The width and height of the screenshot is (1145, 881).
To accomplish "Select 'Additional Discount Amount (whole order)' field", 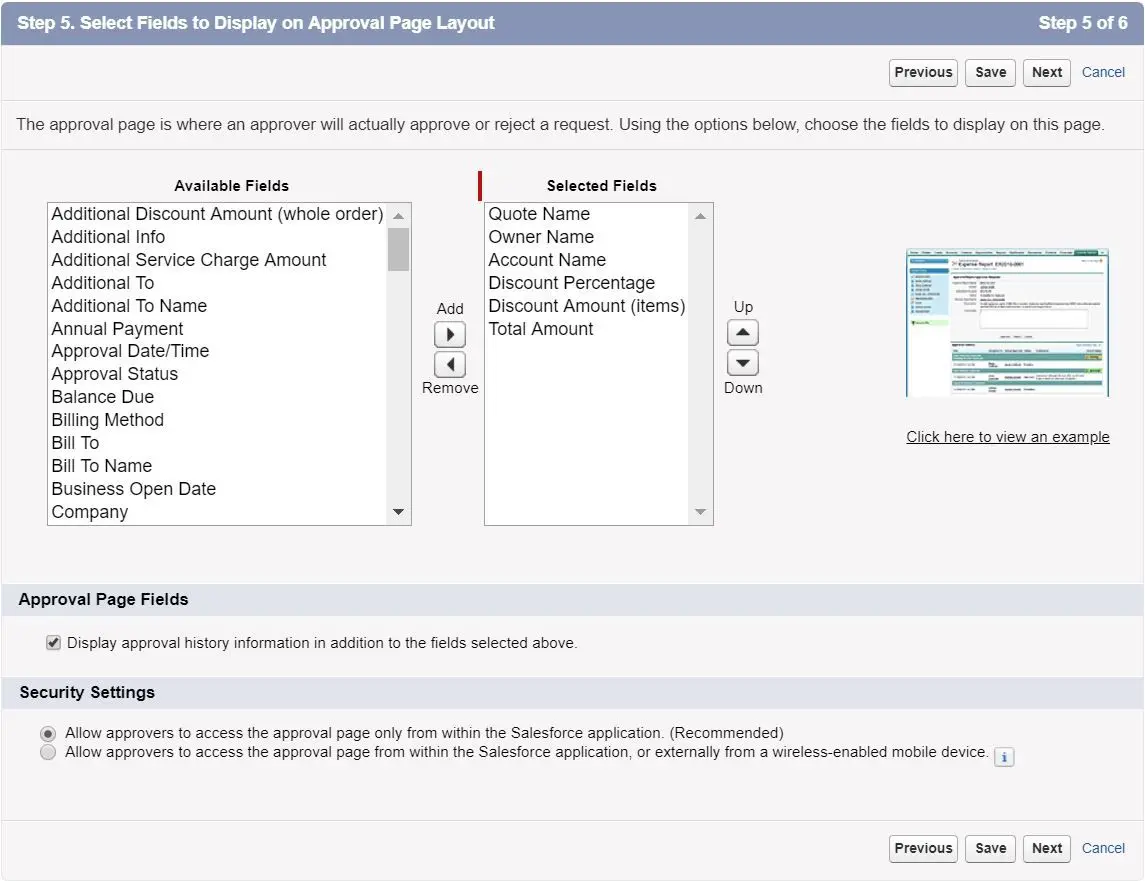I will pyautogui.click(x=217, y=214).
